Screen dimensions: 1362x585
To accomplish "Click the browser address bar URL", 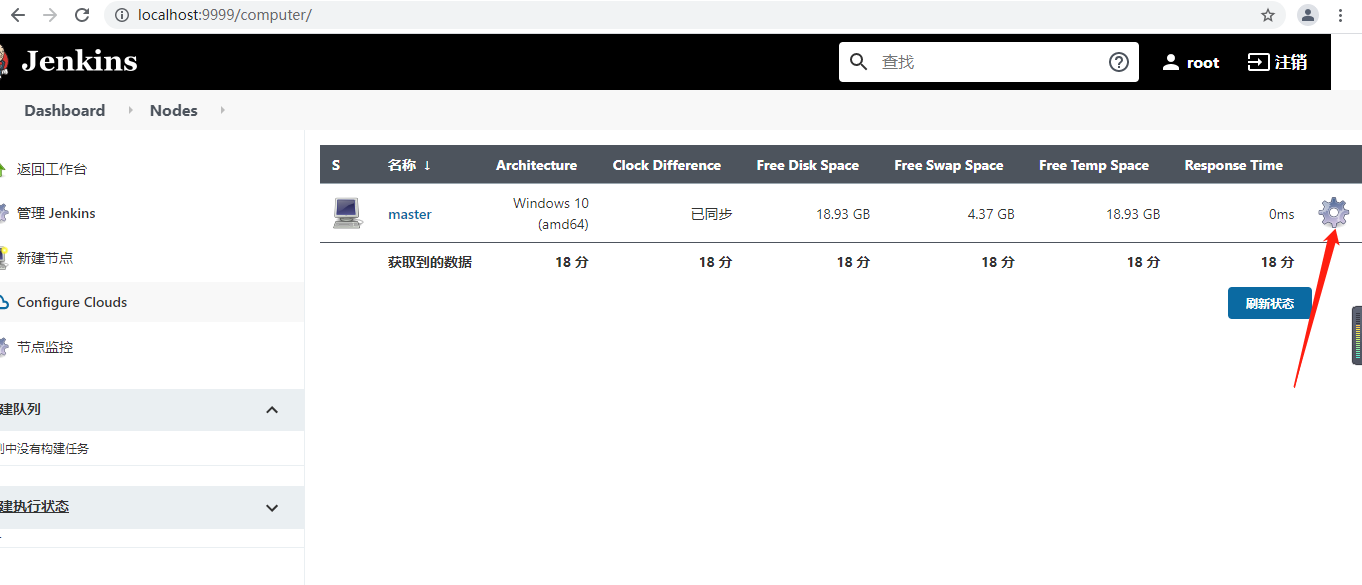I will (225, 15).
